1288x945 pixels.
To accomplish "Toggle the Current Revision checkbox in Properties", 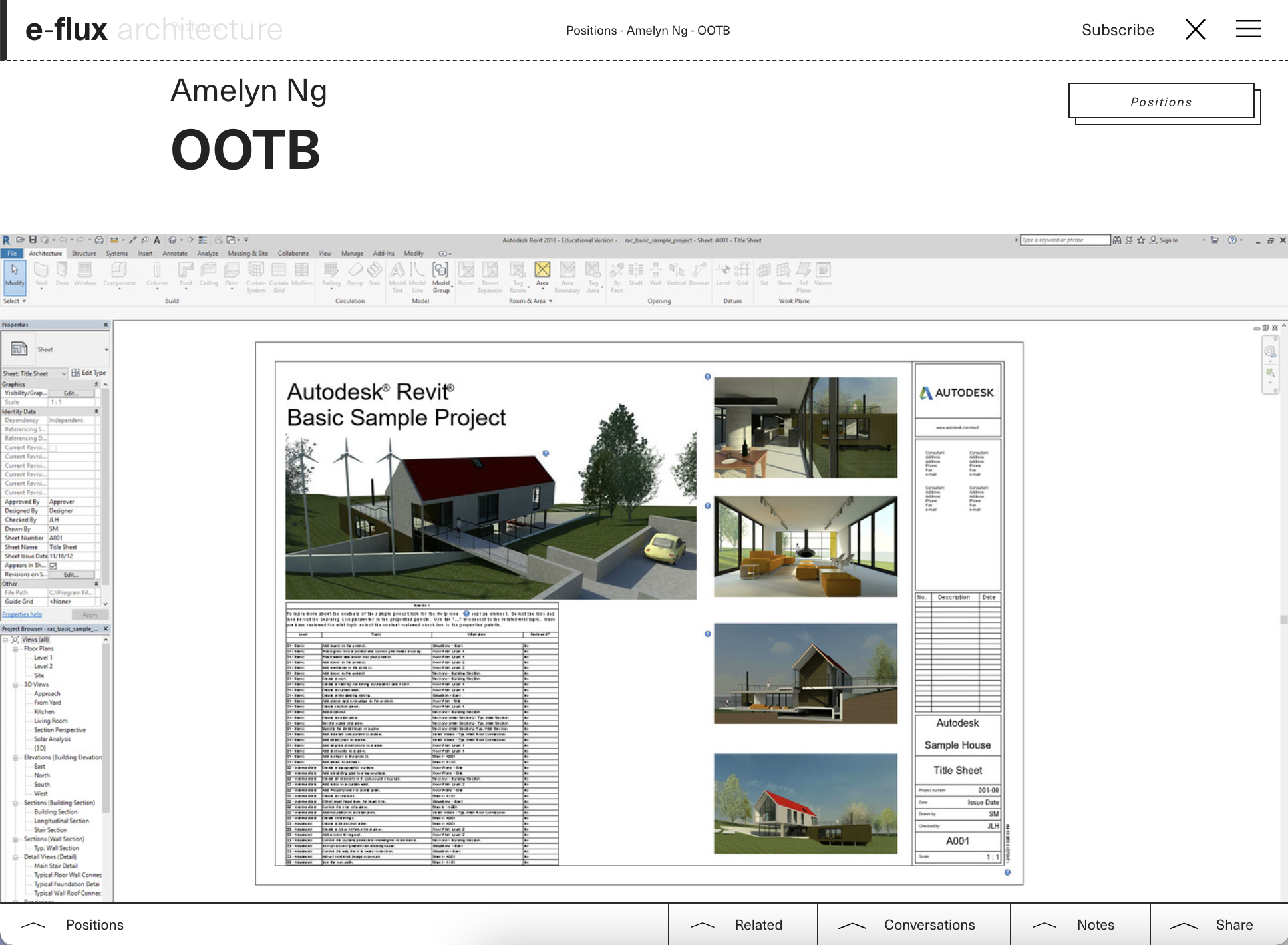I will (x=53, y=448).
